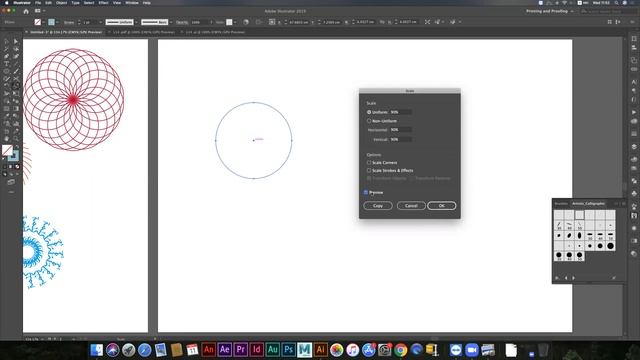Open the variable width profile dropdown
Viewport: 640px width, 360px height.
(136, 22)
